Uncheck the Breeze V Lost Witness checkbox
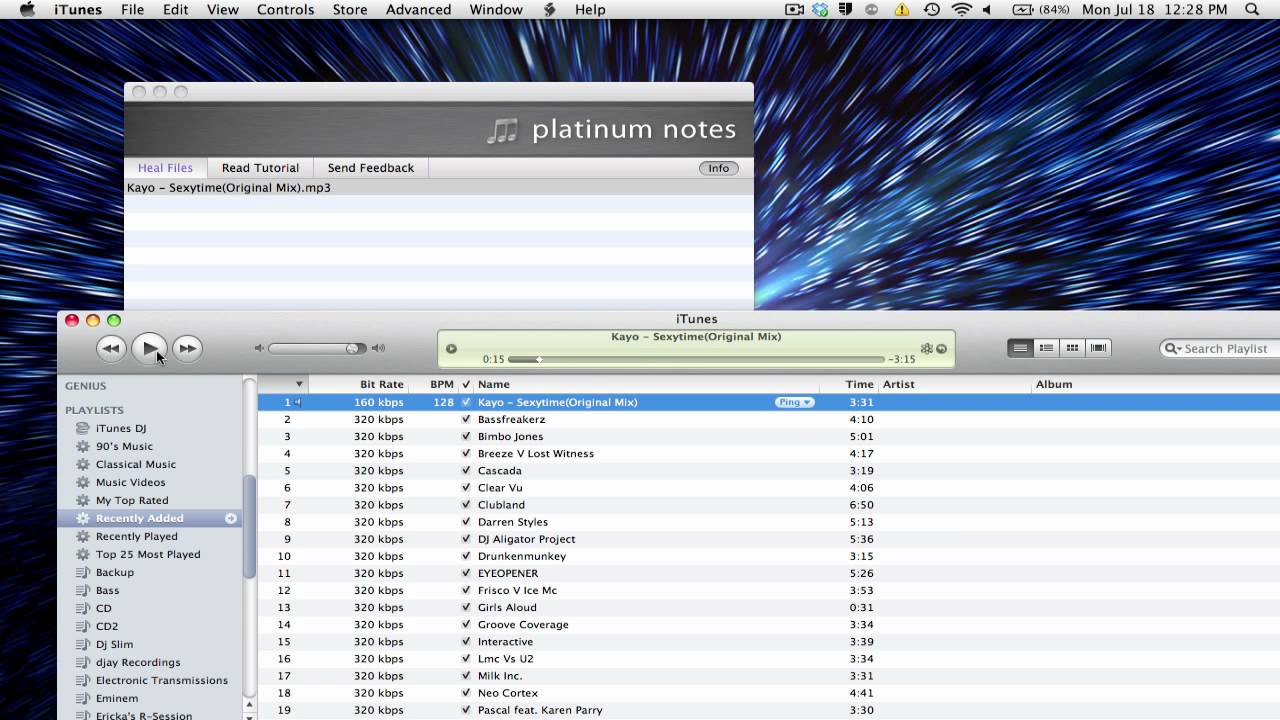 coord(466,453)
